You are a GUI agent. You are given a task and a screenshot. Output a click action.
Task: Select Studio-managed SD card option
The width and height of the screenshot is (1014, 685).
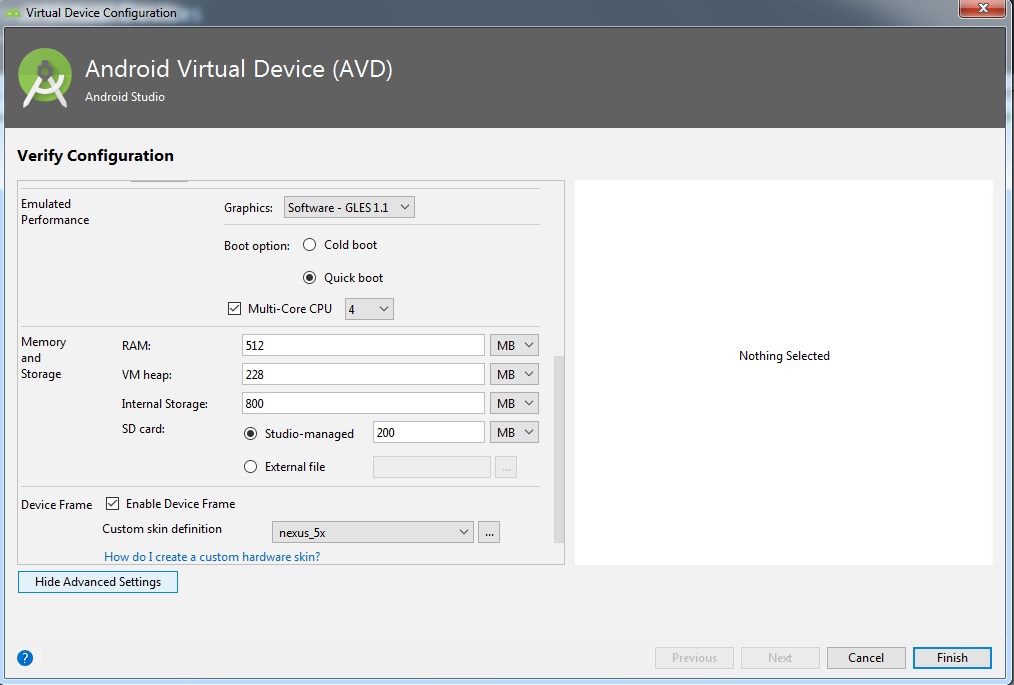coord(251,434)
